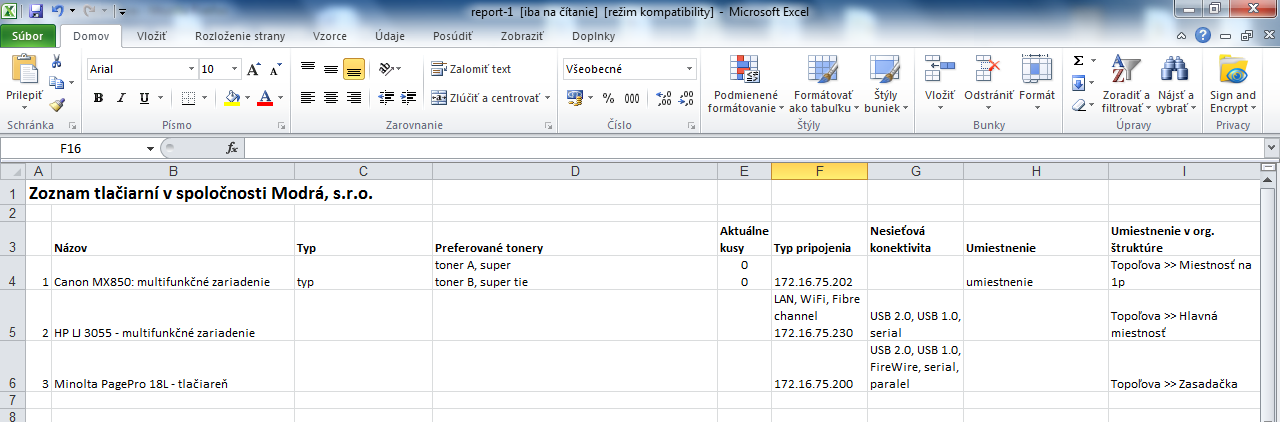Image resolution: width=1280 pixels, height=422 pixels.
Task: Open Zoradiť a filtrovať menu
Action: pos(1126,85)
